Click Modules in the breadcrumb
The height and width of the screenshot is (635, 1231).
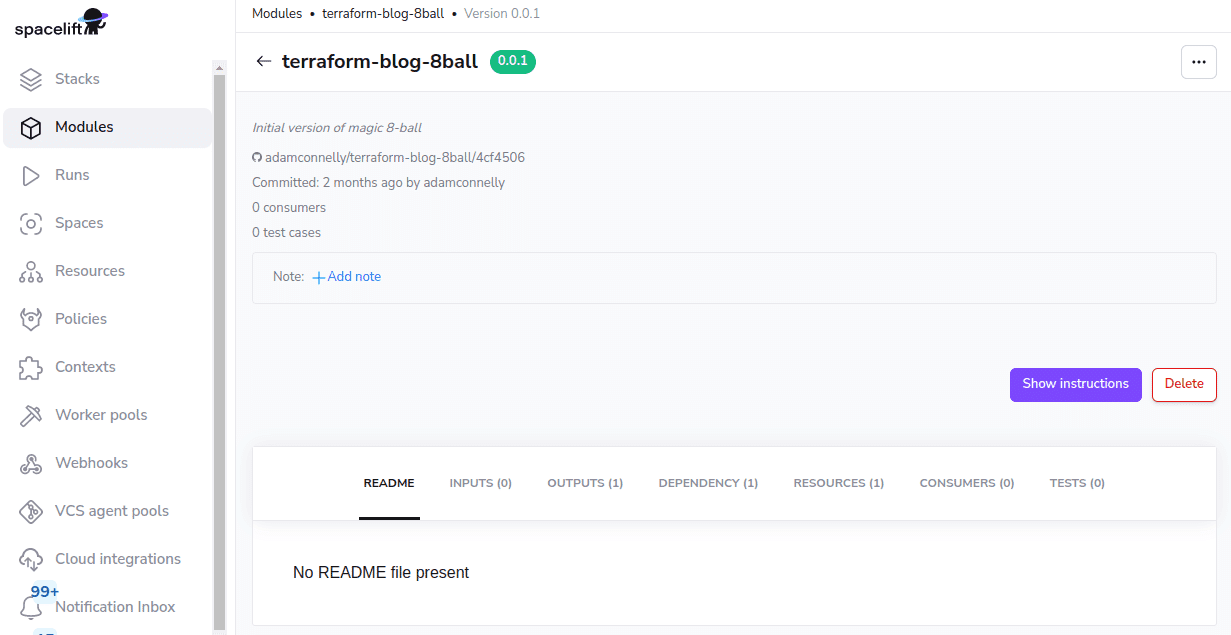pyautogui.click(x=277, y=14)
